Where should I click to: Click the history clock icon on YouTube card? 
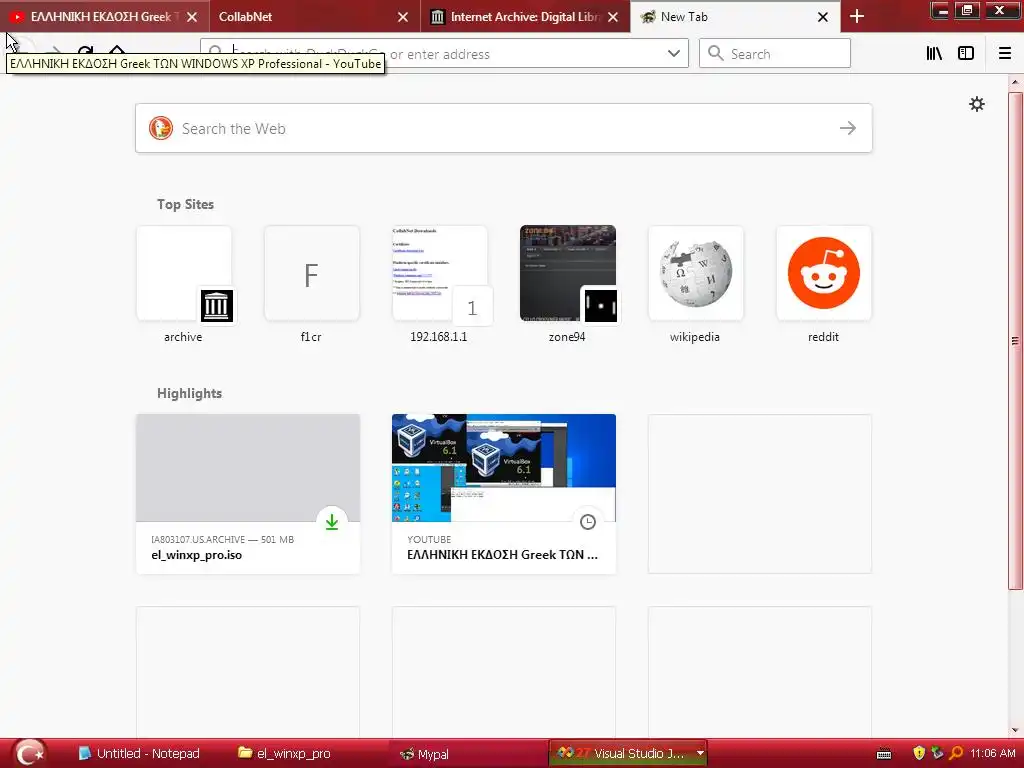pyautogui.click(x=588, y=522)
